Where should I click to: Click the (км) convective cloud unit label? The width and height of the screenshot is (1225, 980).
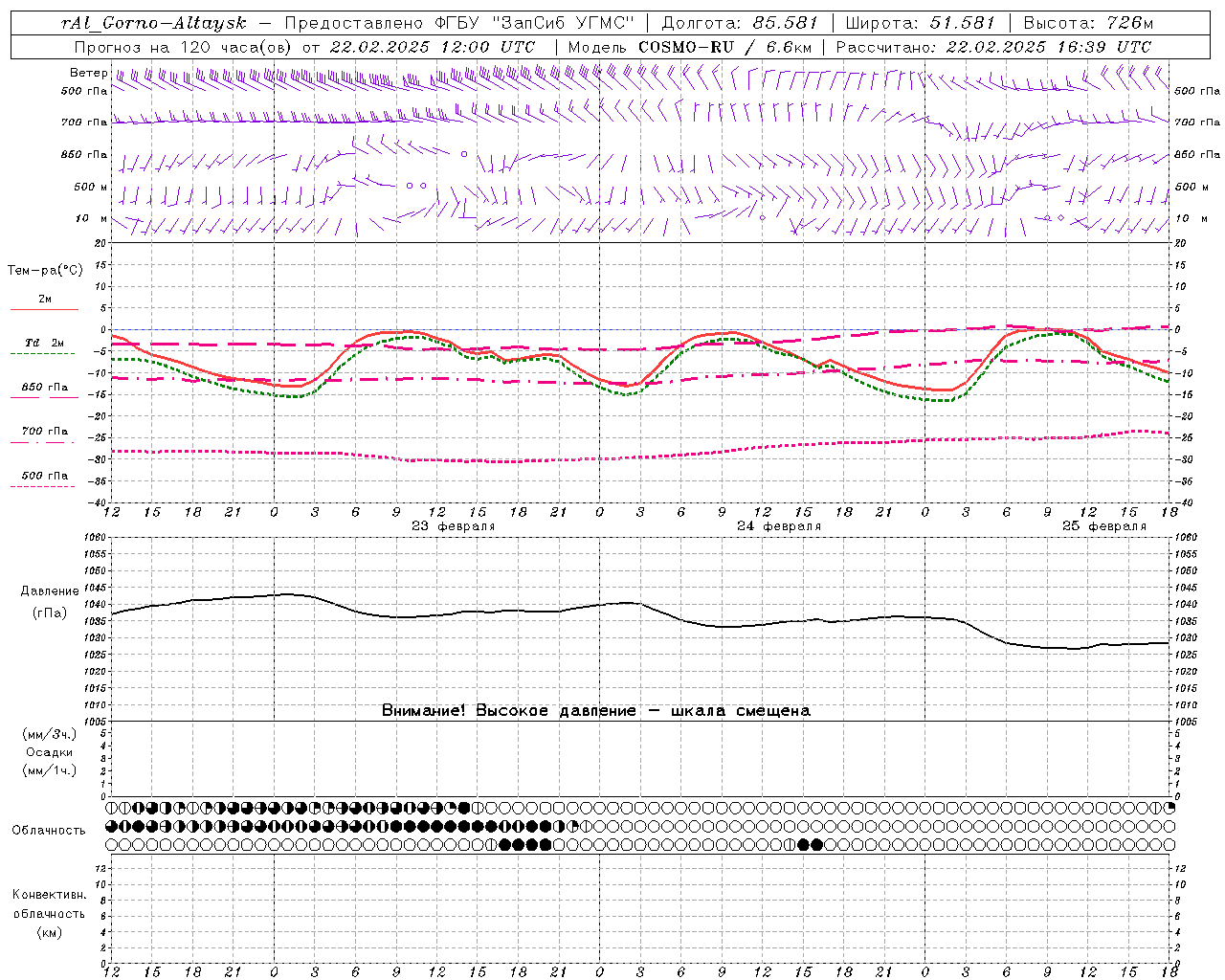(x=50, y=932)
